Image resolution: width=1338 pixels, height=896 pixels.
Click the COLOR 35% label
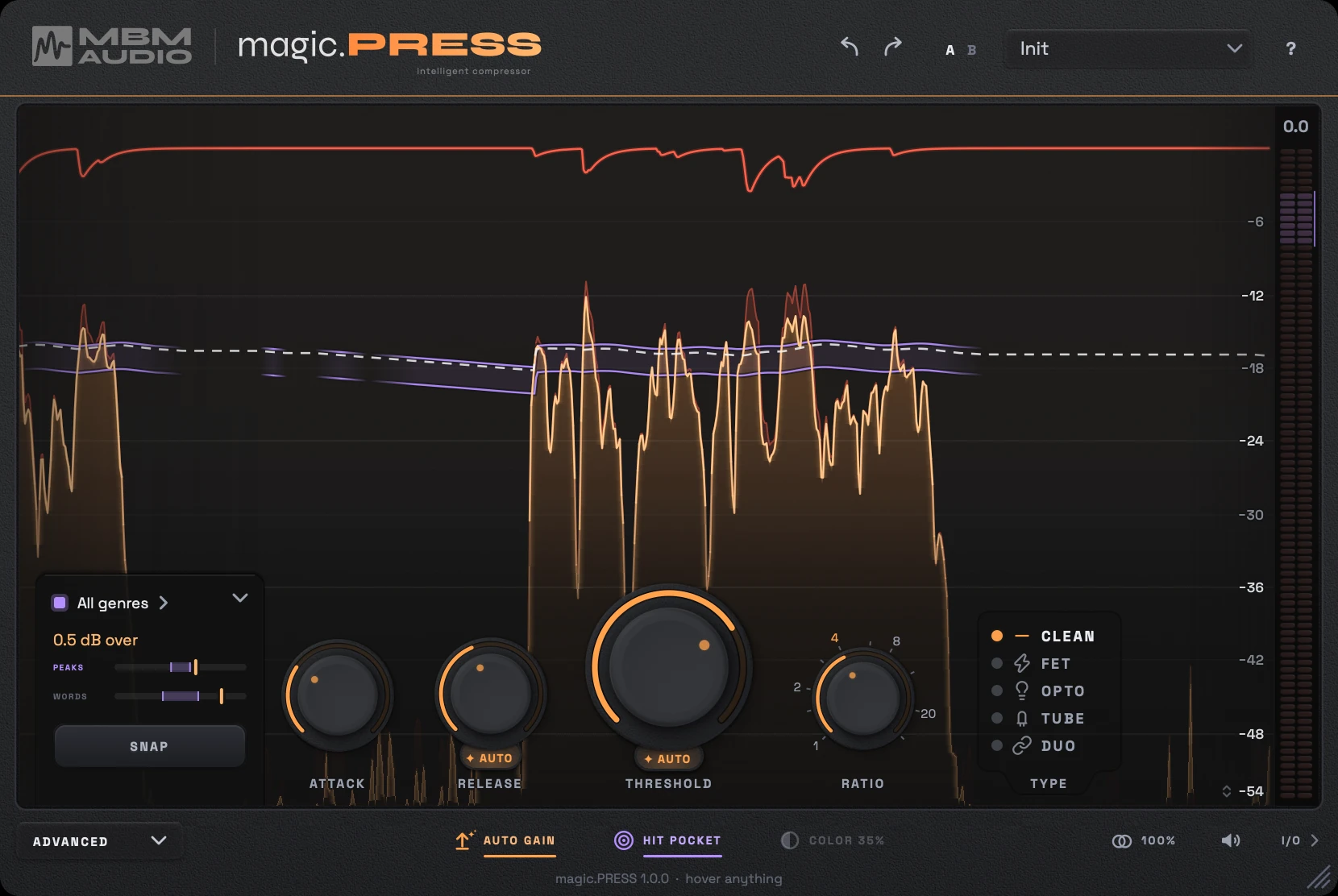[x=846, y=840]
